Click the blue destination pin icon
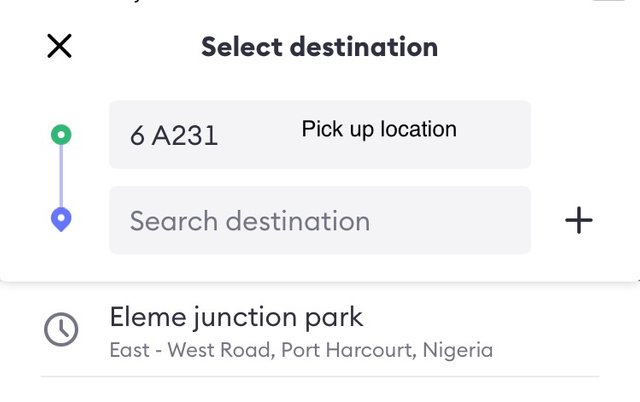This screenshot has width=640, height=402. (x=61, y=219)
